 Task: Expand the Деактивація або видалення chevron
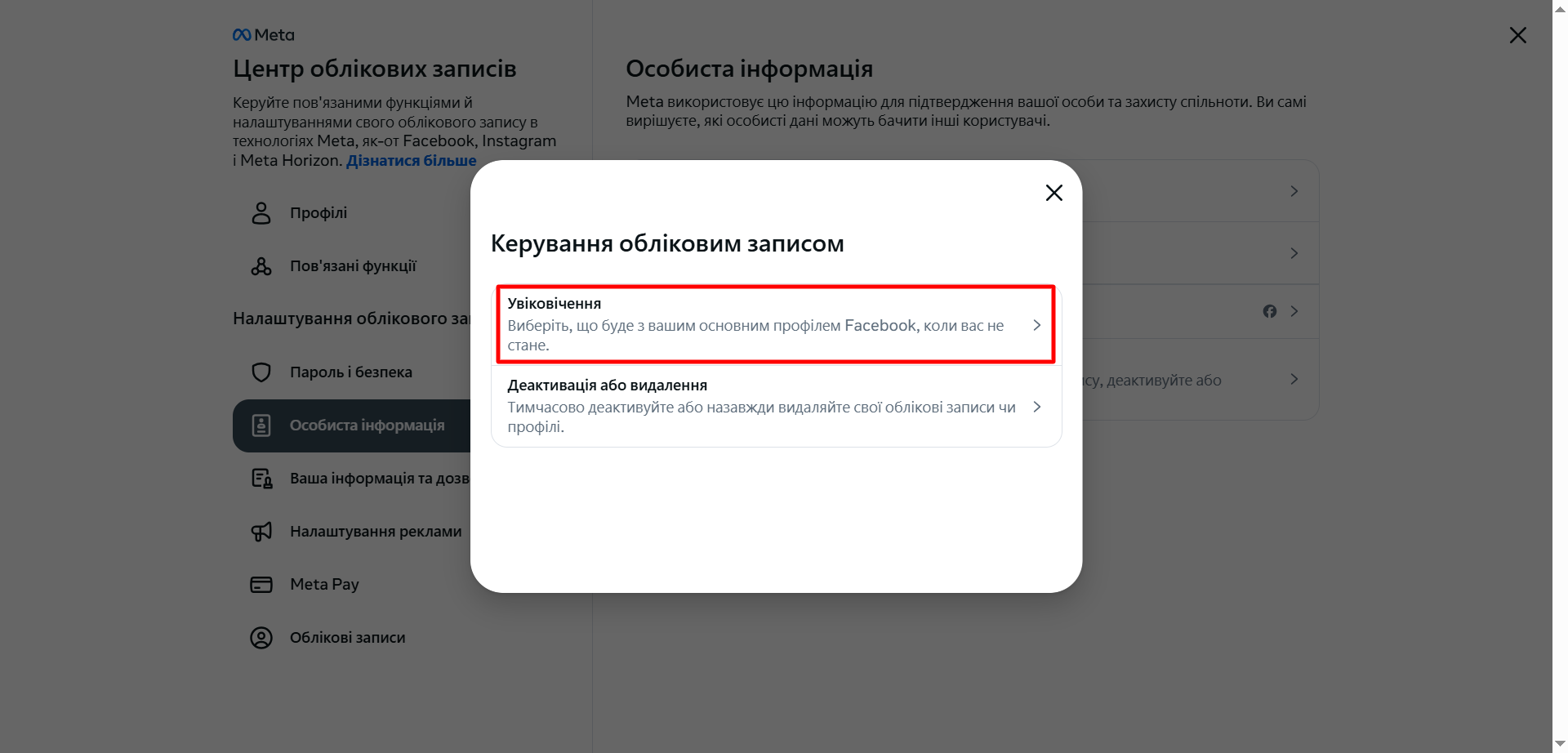click(x=1036, y=407)
